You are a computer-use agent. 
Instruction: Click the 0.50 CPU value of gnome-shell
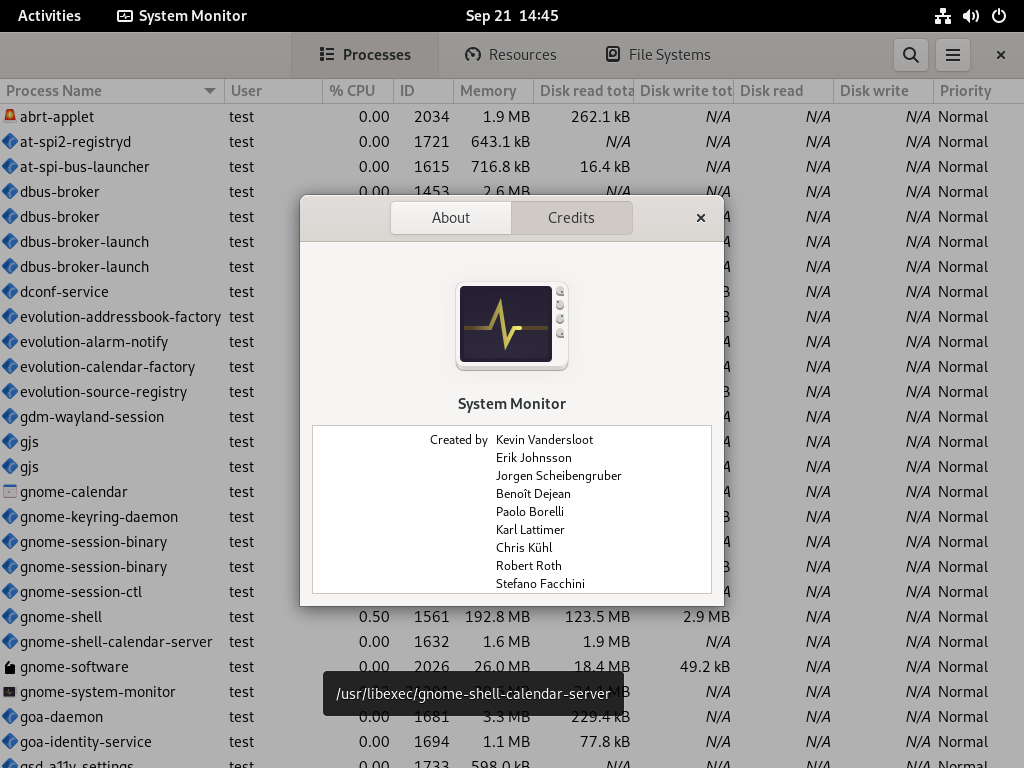374,616
